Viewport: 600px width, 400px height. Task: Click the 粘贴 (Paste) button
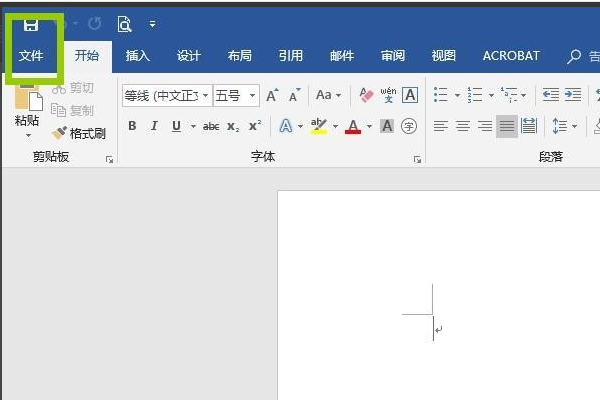pyautogui.click(x=27, y=104)
